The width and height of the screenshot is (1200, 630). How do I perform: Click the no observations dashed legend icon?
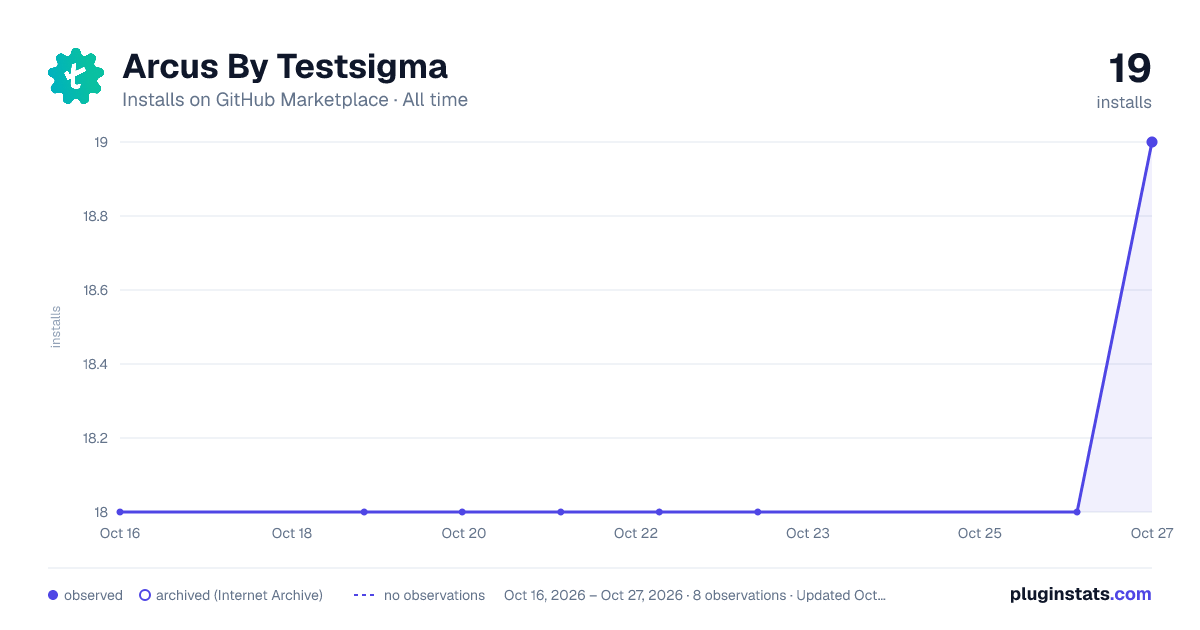pyautogui.click(x=364, y=595)
